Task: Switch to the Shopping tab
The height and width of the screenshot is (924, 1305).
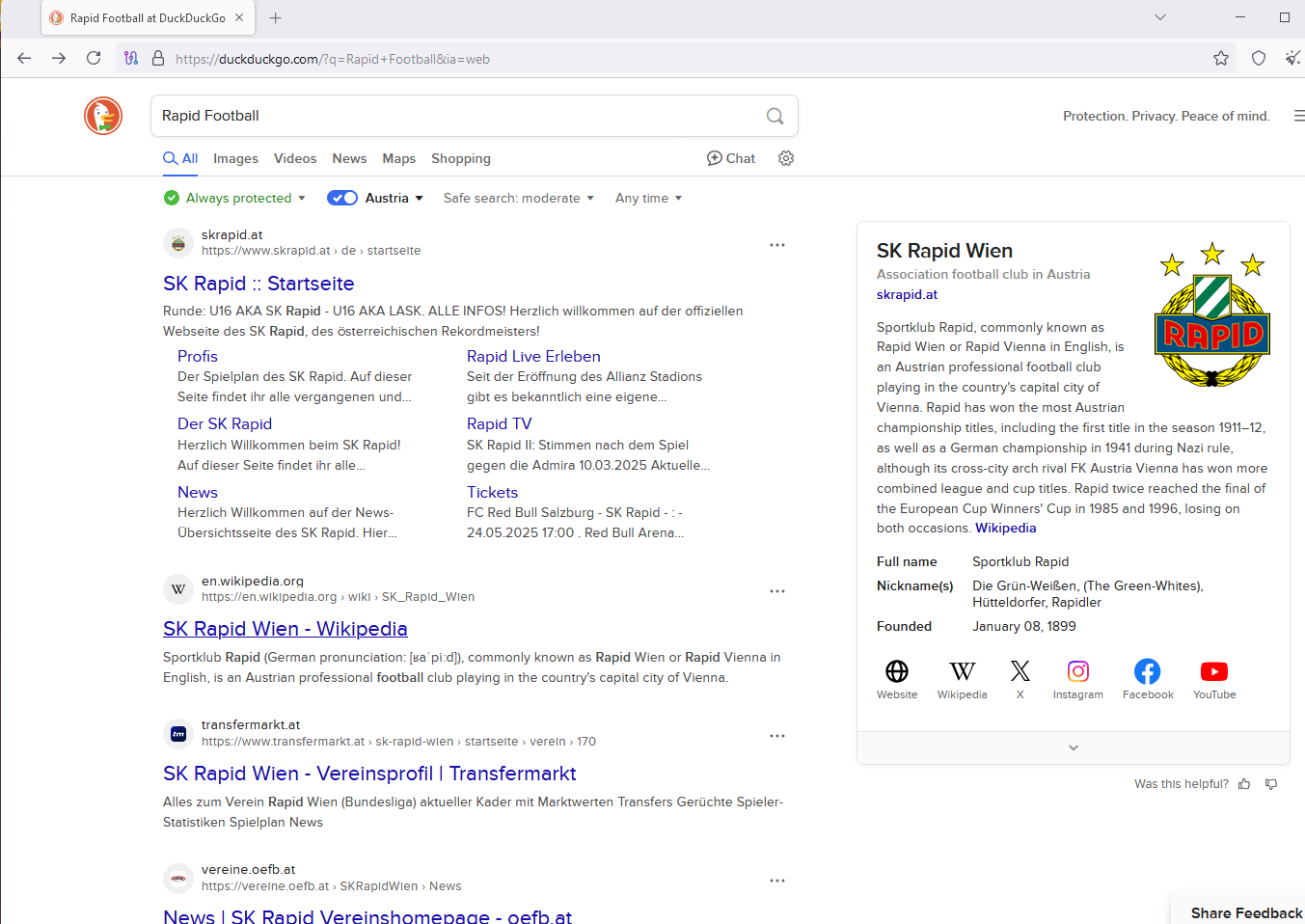Action: (x=461, y=158)
